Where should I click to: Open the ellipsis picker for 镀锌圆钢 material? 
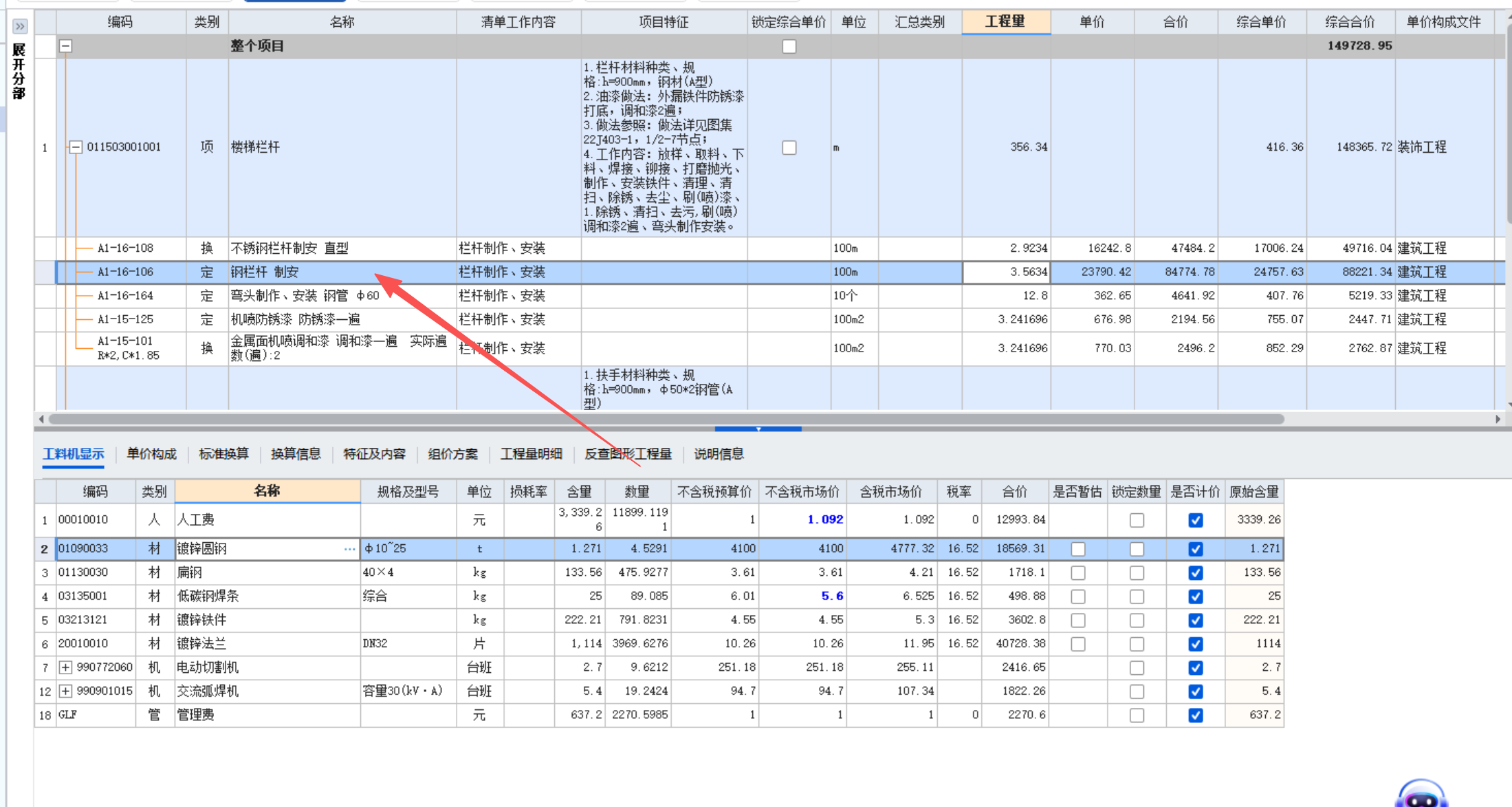[349, 548]
